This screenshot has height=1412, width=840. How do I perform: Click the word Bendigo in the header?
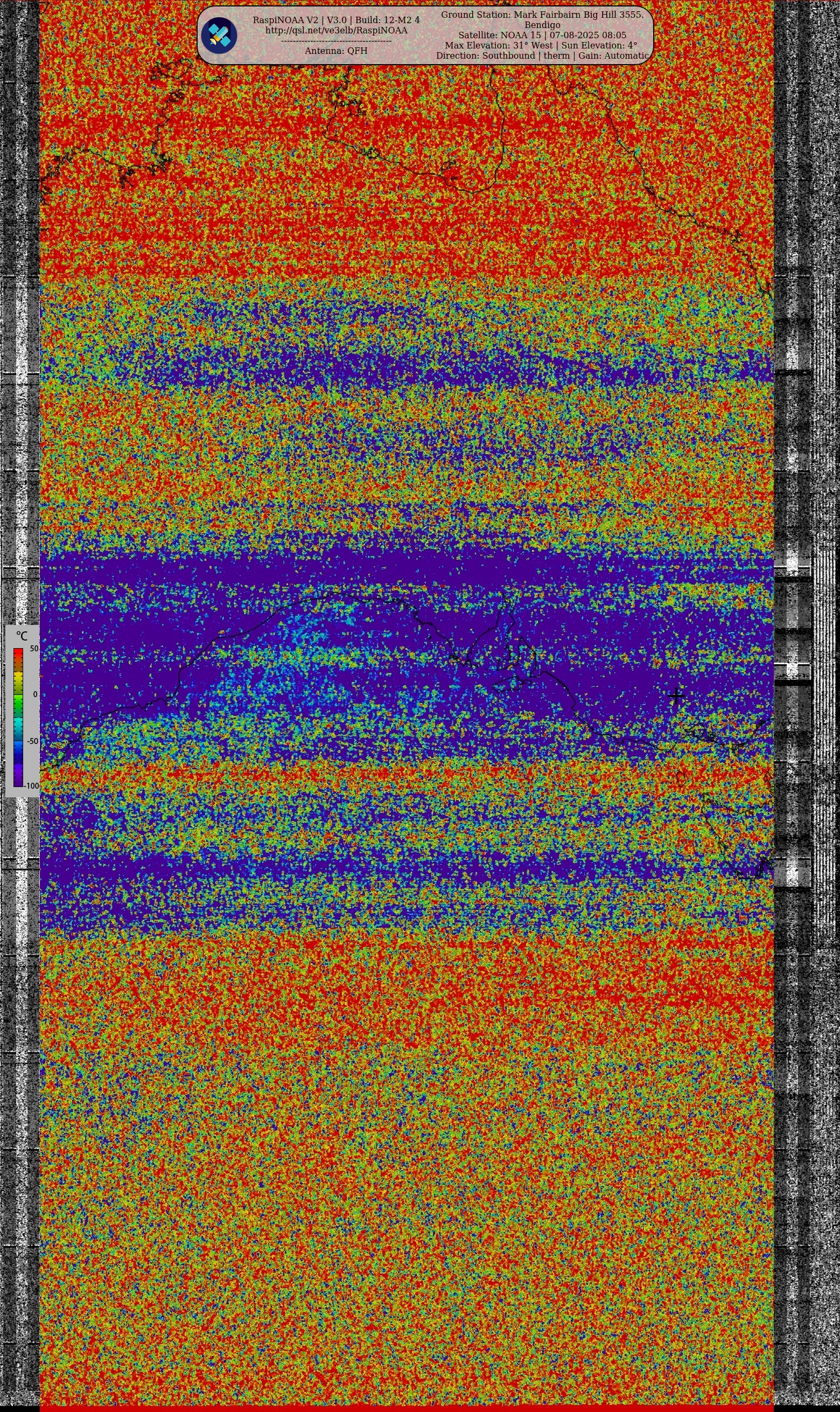(542, 25)
